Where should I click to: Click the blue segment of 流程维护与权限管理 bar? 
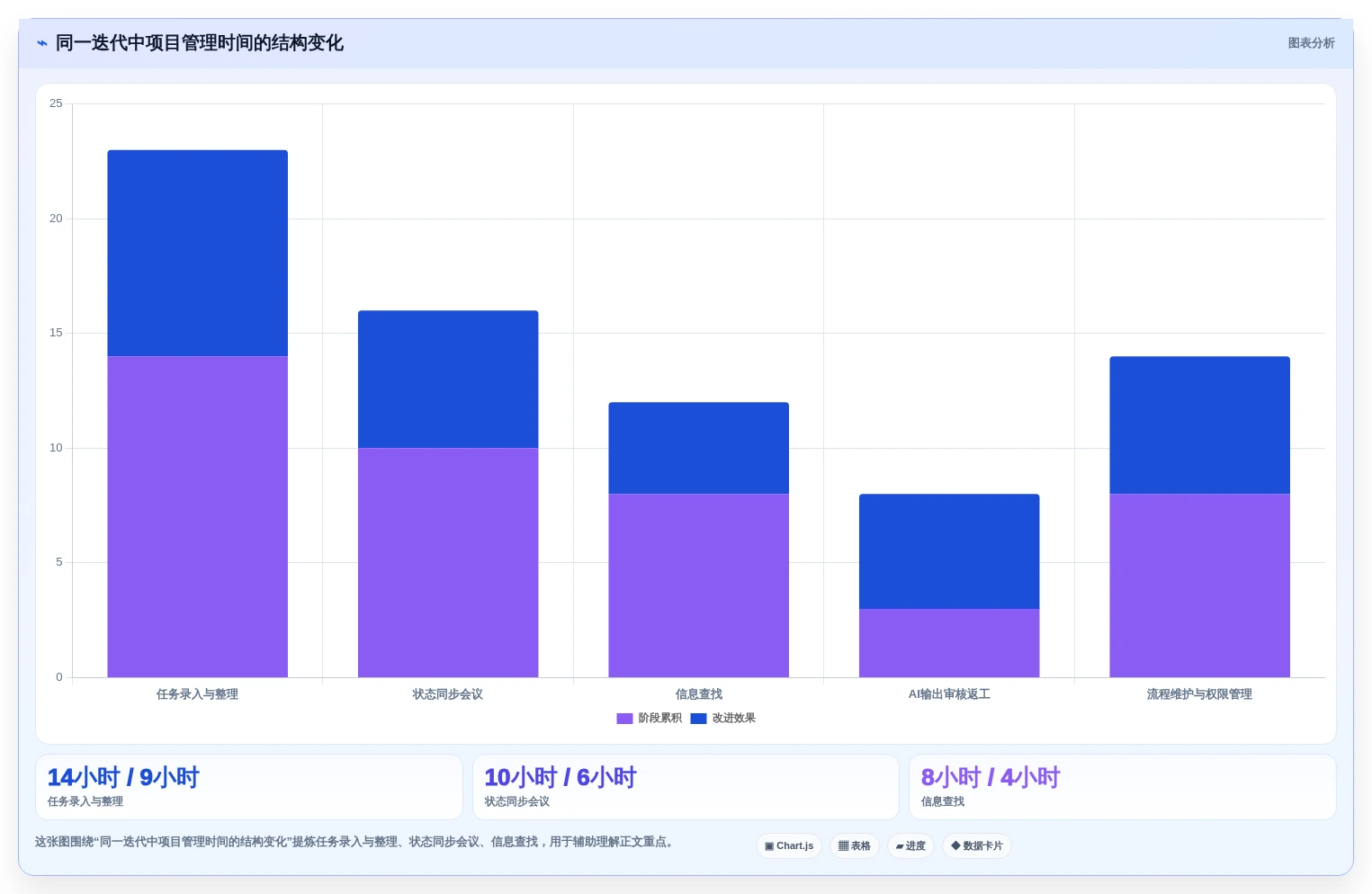tap(1200, 425)
